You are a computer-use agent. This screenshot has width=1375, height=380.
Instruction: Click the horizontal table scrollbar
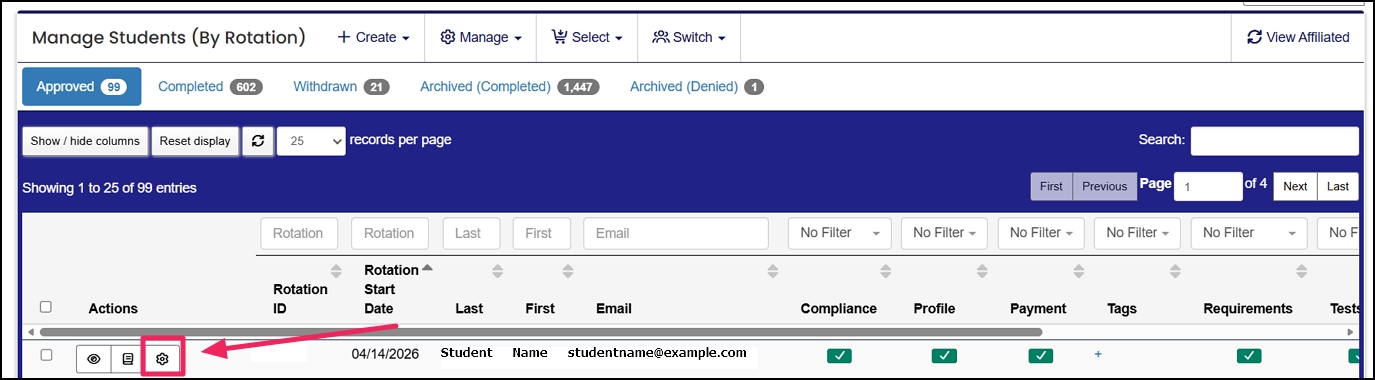pyautogui.click(x=540, y=331)
